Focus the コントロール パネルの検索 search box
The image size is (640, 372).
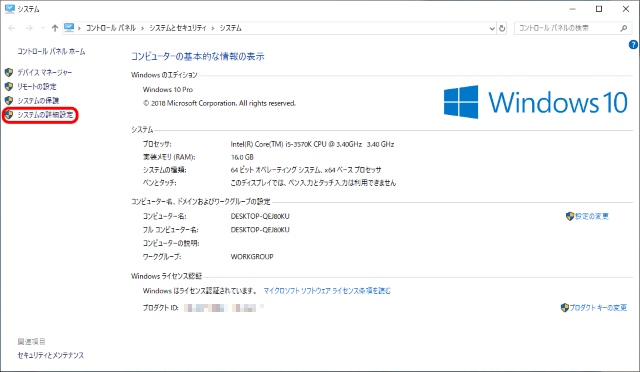tap(572, 28)
